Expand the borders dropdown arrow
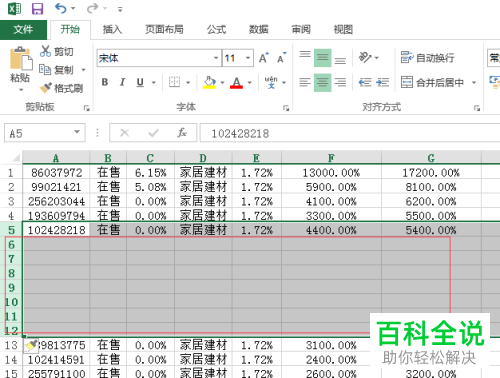500x378 pixels. (x=188, y=82)
